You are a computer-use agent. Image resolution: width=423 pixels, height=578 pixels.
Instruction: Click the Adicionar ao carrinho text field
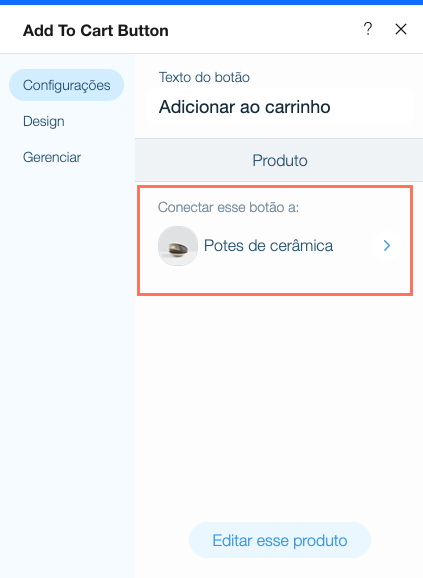tap(279, 107)
